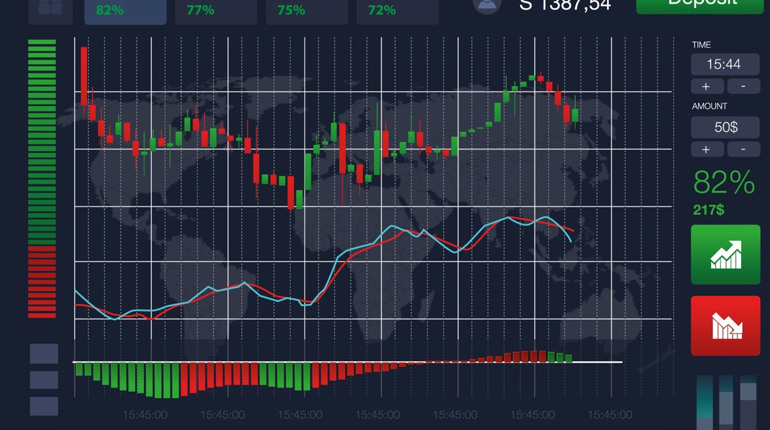Switch to the 75% asset tab
Screen dimensions: 770x430
(x=307, y=11)
